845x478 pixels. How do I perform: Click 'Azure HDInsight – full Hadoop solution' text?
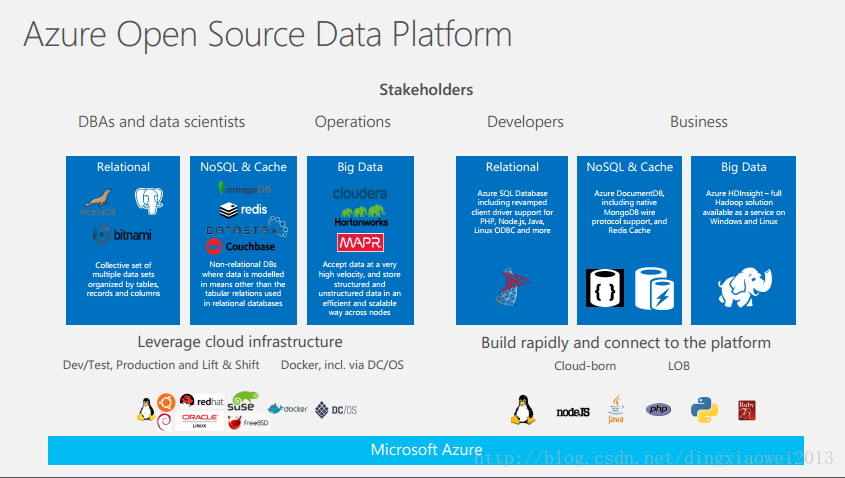[744, 207]
